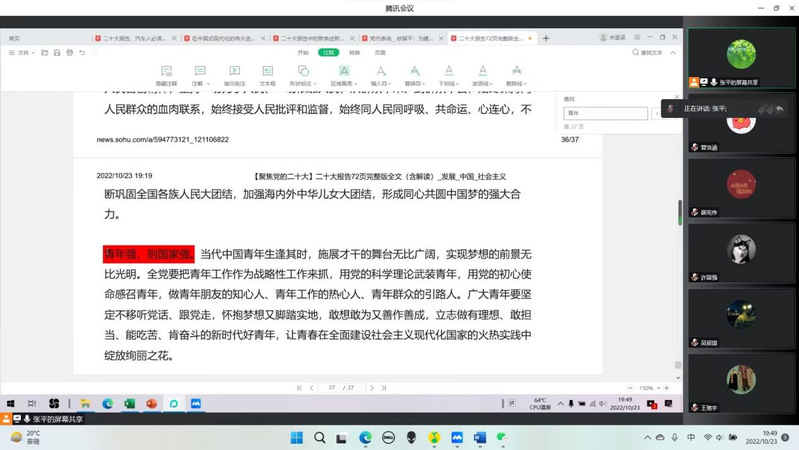Click the 隐藏注释 hide annotations tool

165,75
